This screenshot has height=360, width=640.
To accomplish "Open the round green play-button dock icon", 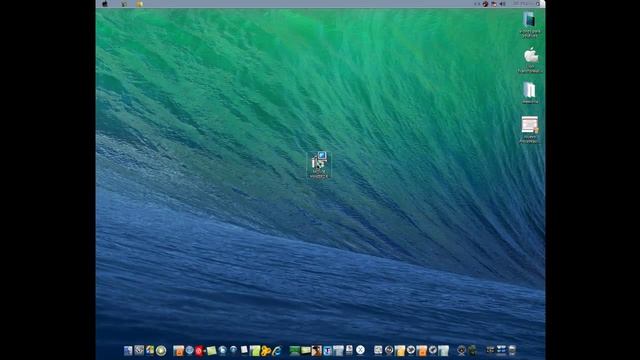I will coord(161,350).
